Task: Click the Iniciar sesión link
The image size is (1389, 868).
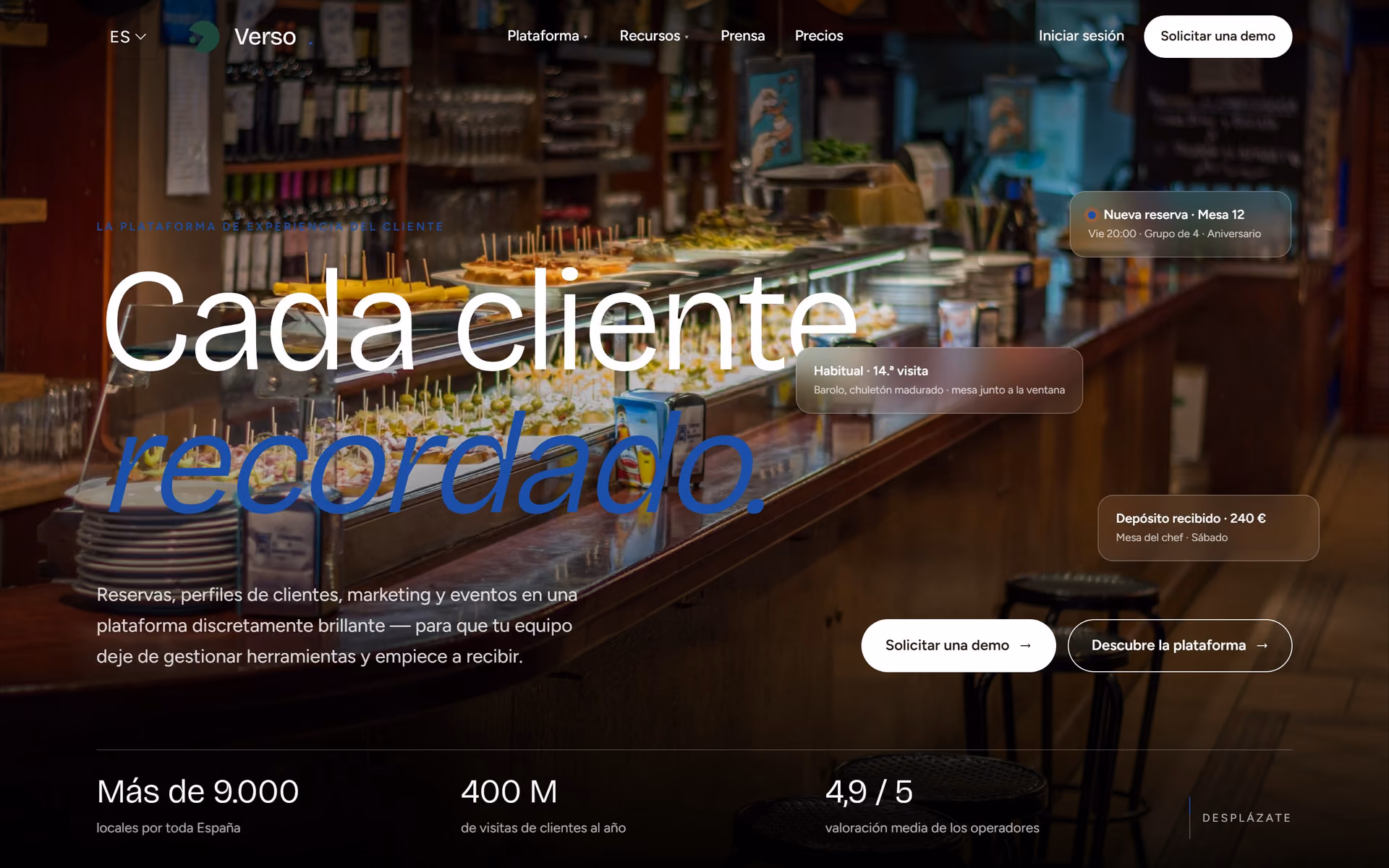Action: [x=1081, y=36]
